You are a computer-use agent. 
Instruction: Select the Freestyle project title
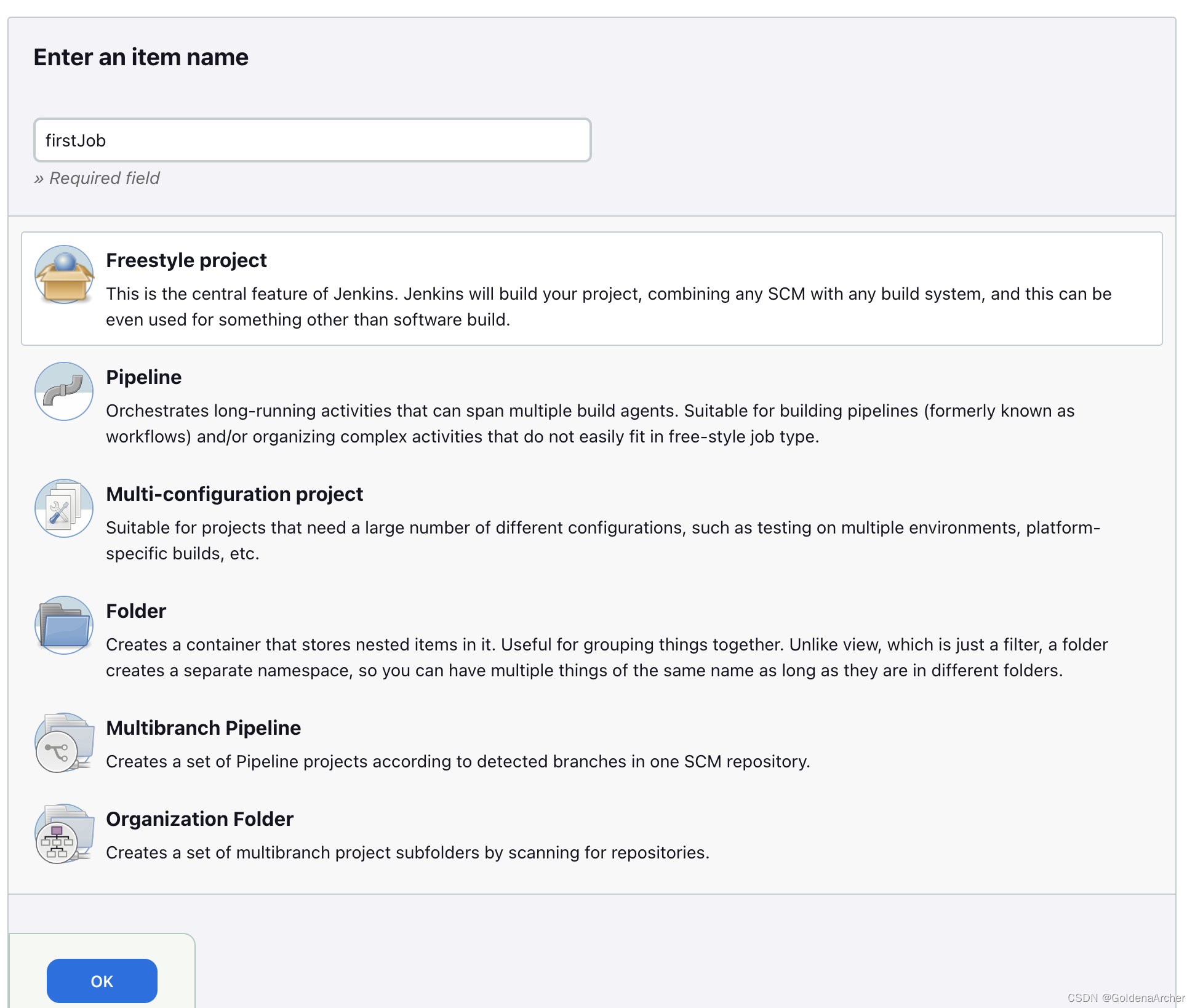click(186, 260)
